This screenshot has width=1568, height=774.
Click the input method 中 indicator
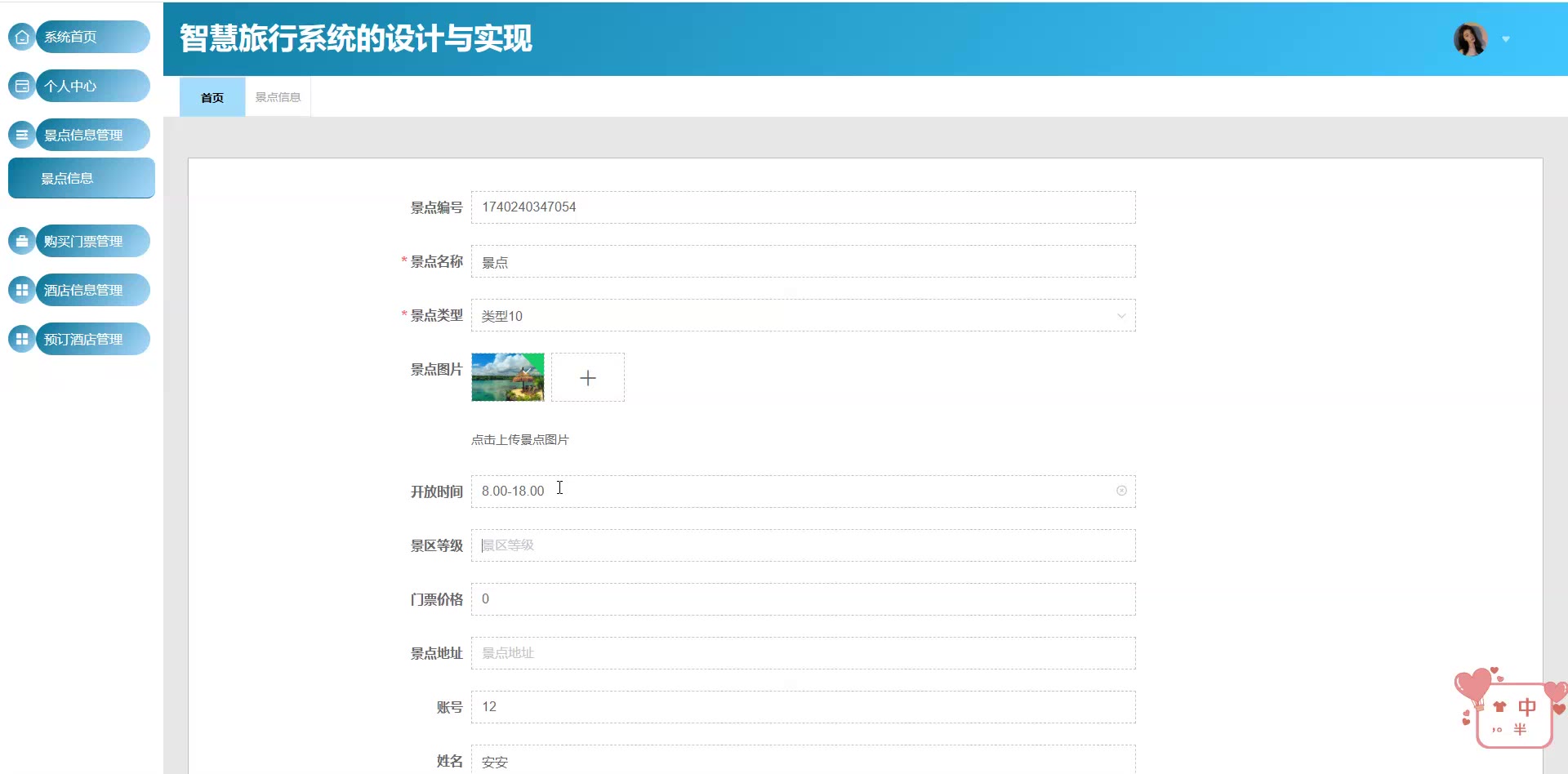tap(1526, 707)
